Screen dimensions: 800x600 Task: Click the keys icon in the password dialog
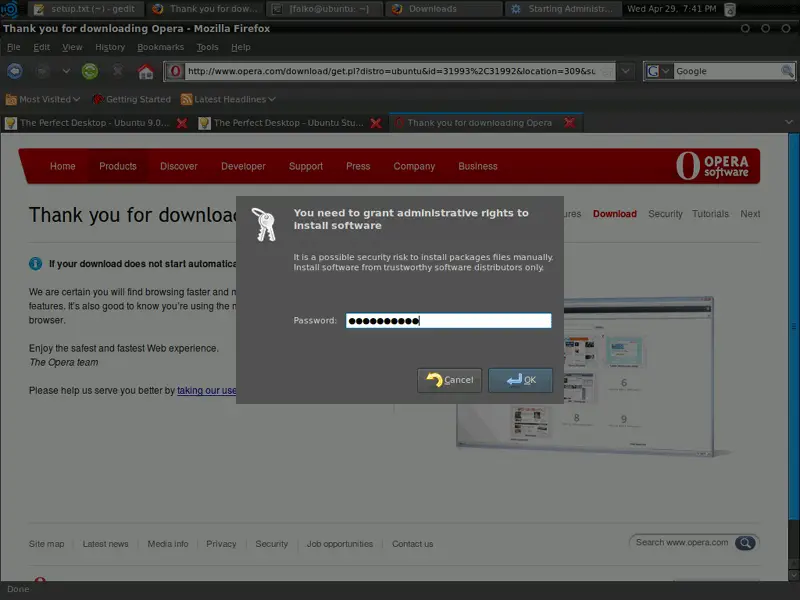[x=264, y=224]
